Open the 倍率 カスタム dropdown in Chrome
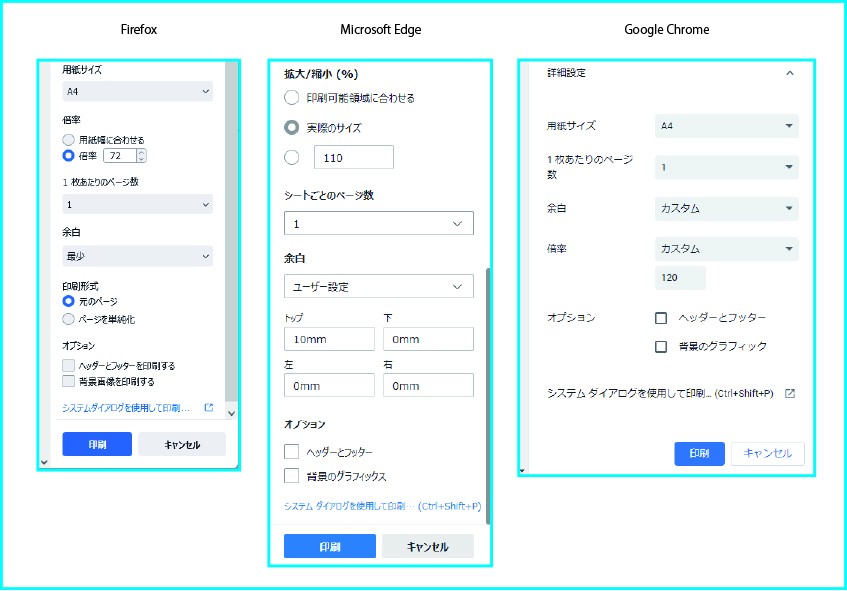 [727, 249]
